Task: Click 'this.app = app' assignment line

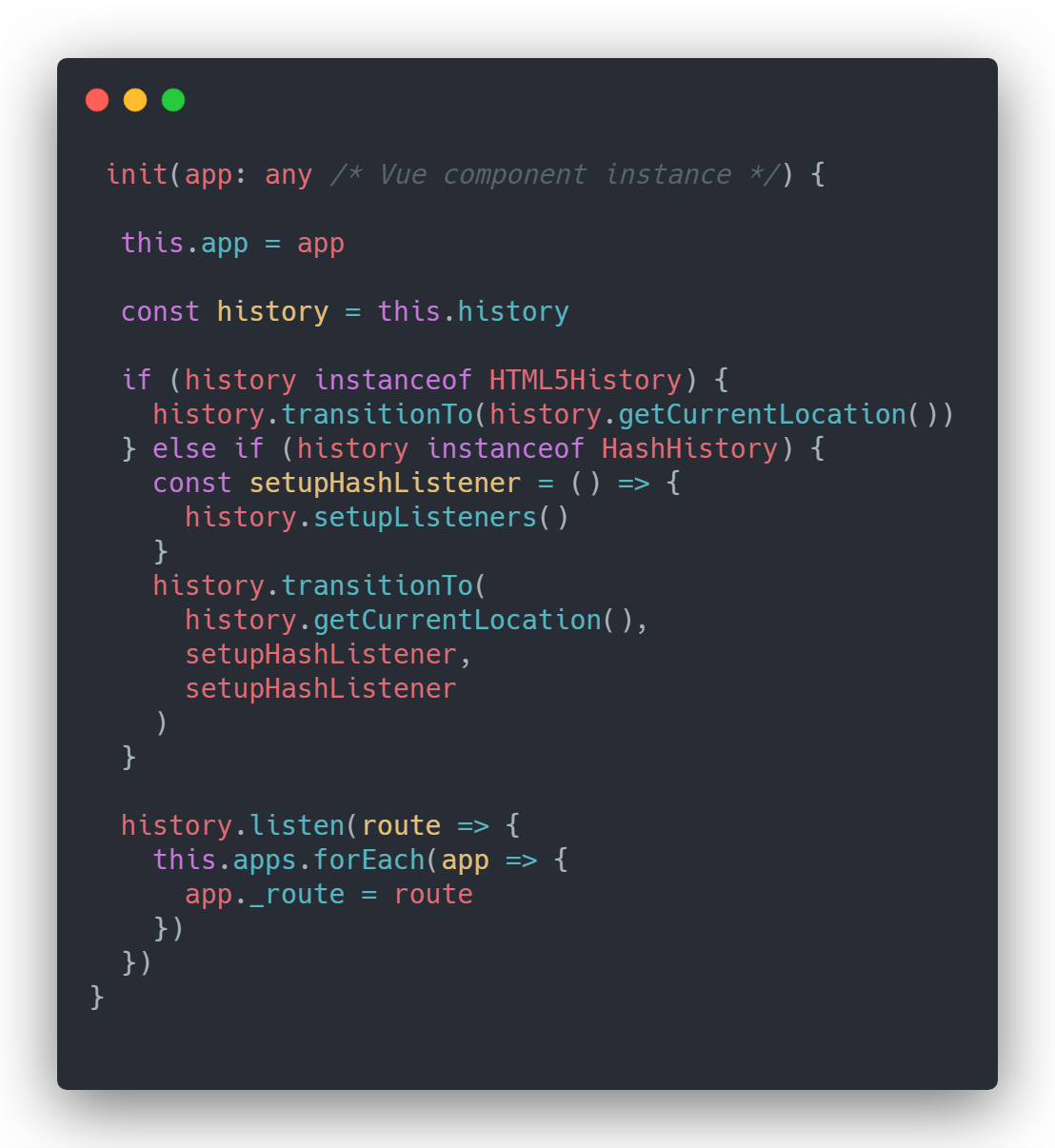Action: coord(232,244)
